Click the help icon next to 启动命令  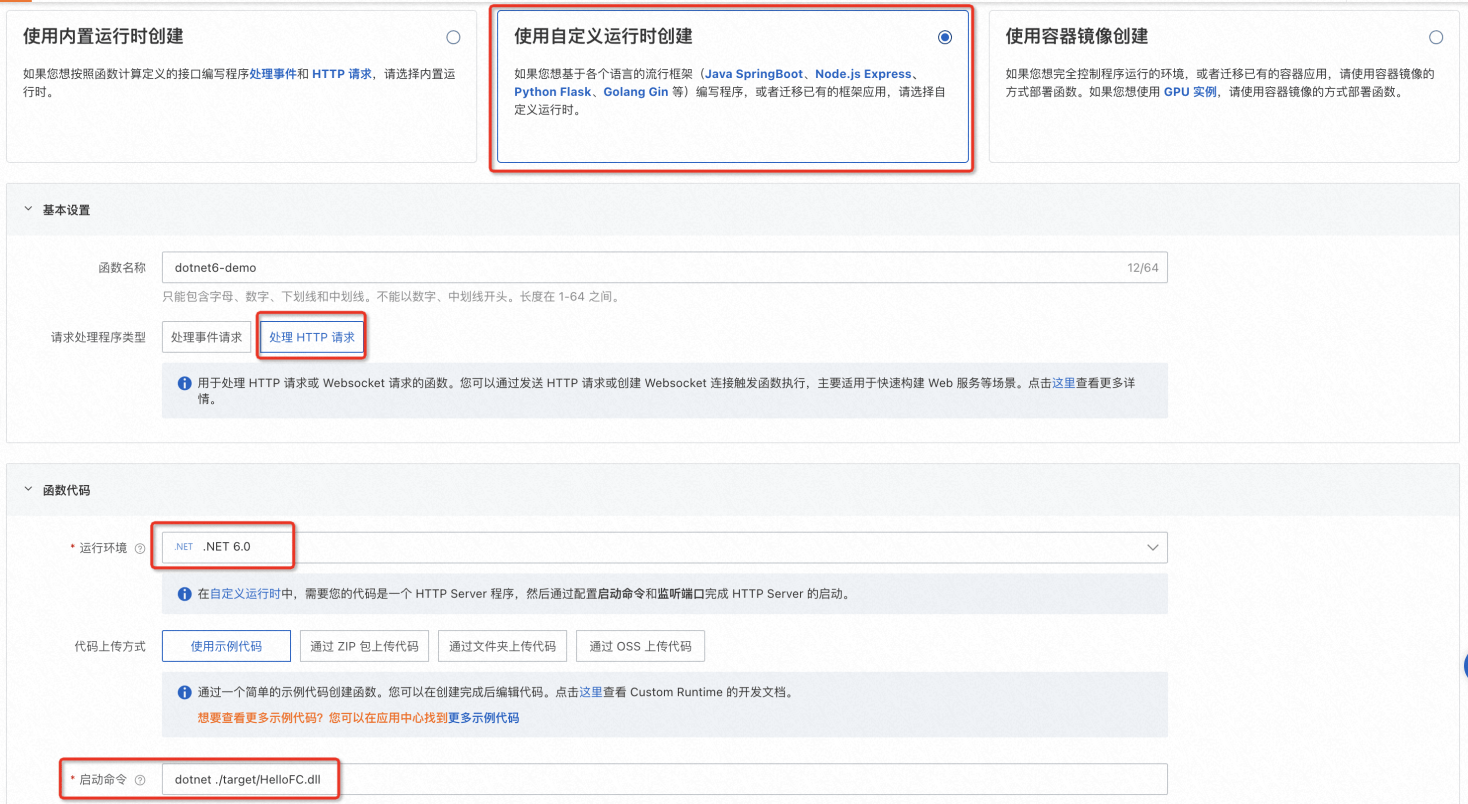click(140, 780)
